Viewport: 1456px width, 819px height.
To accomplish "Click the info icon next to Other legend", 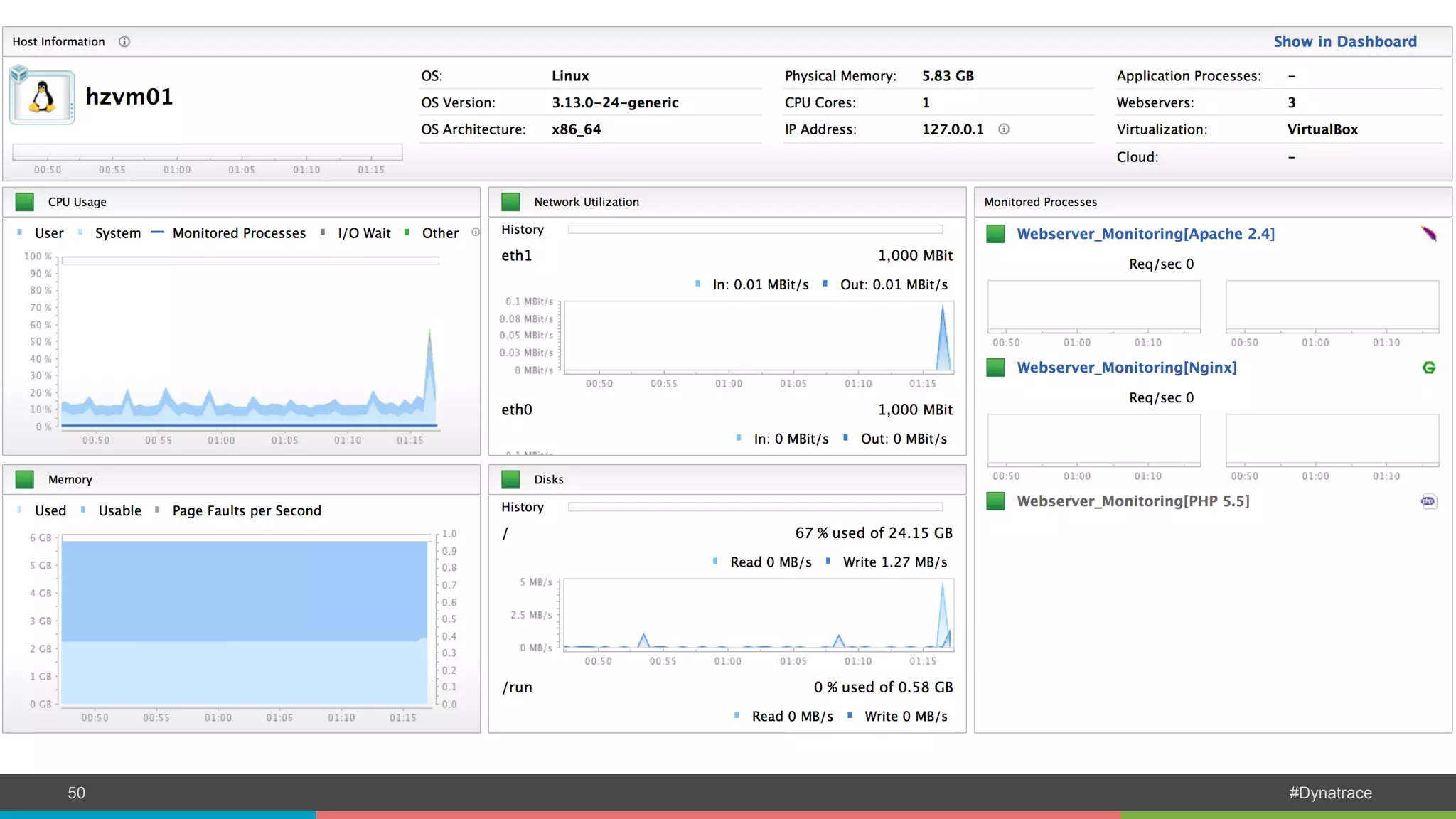I will point(476,232).
